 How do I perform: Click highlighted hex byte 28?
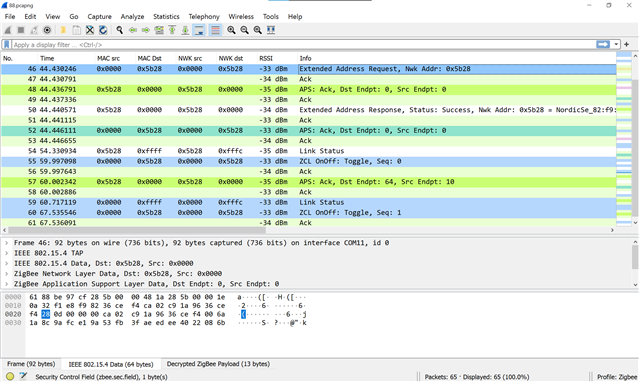45,314
